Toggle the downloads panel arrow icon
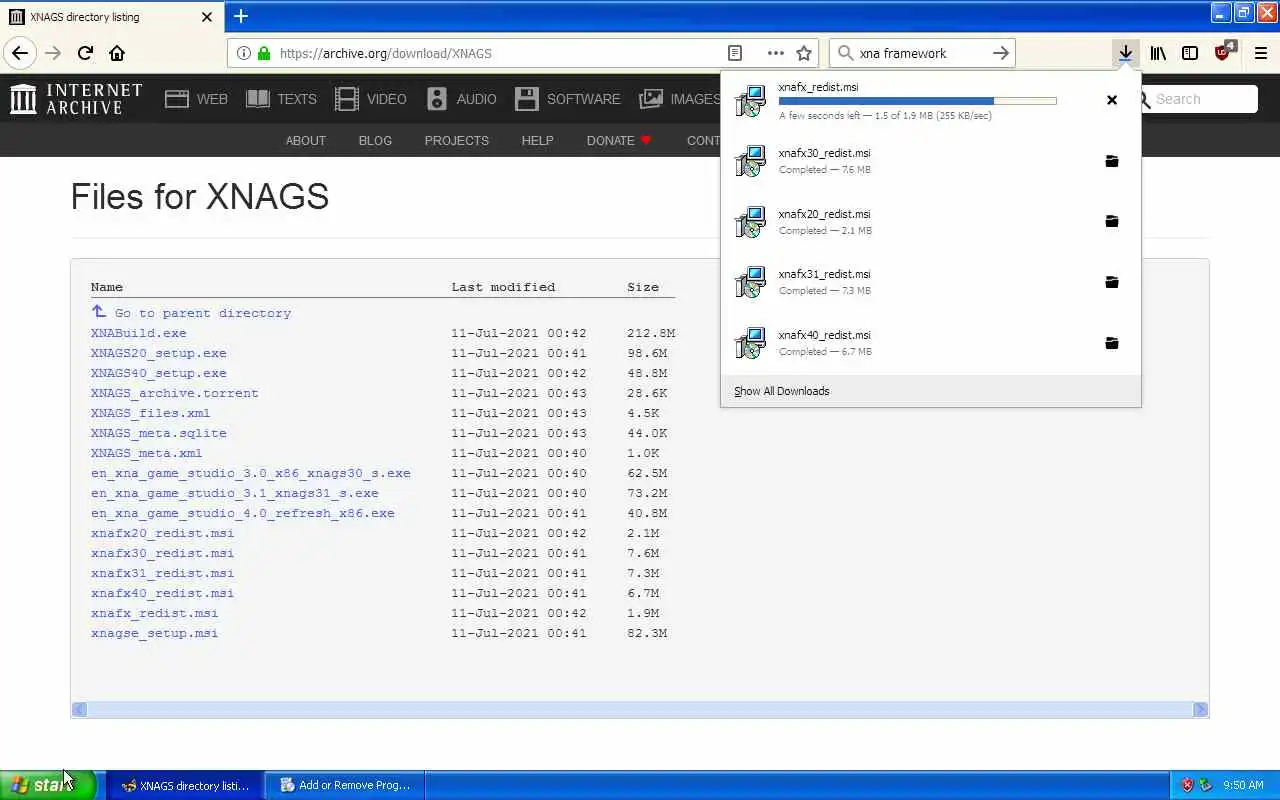This screenshot has height=800, width=1280. 1125,53
